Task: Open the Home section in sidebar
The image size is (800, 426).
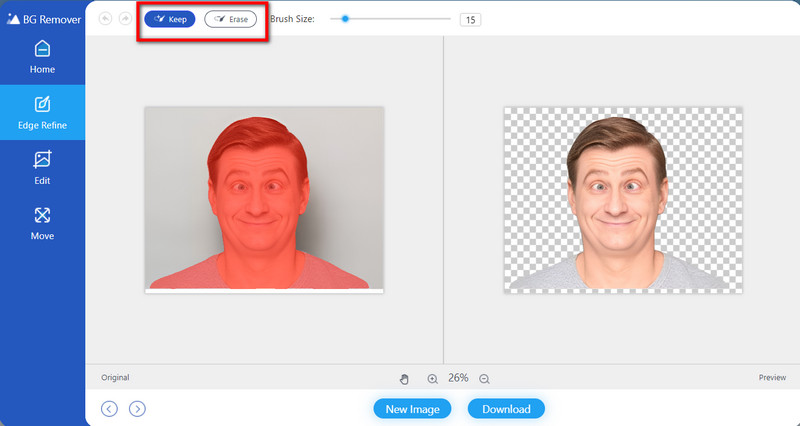Action: tap(42, 56)
